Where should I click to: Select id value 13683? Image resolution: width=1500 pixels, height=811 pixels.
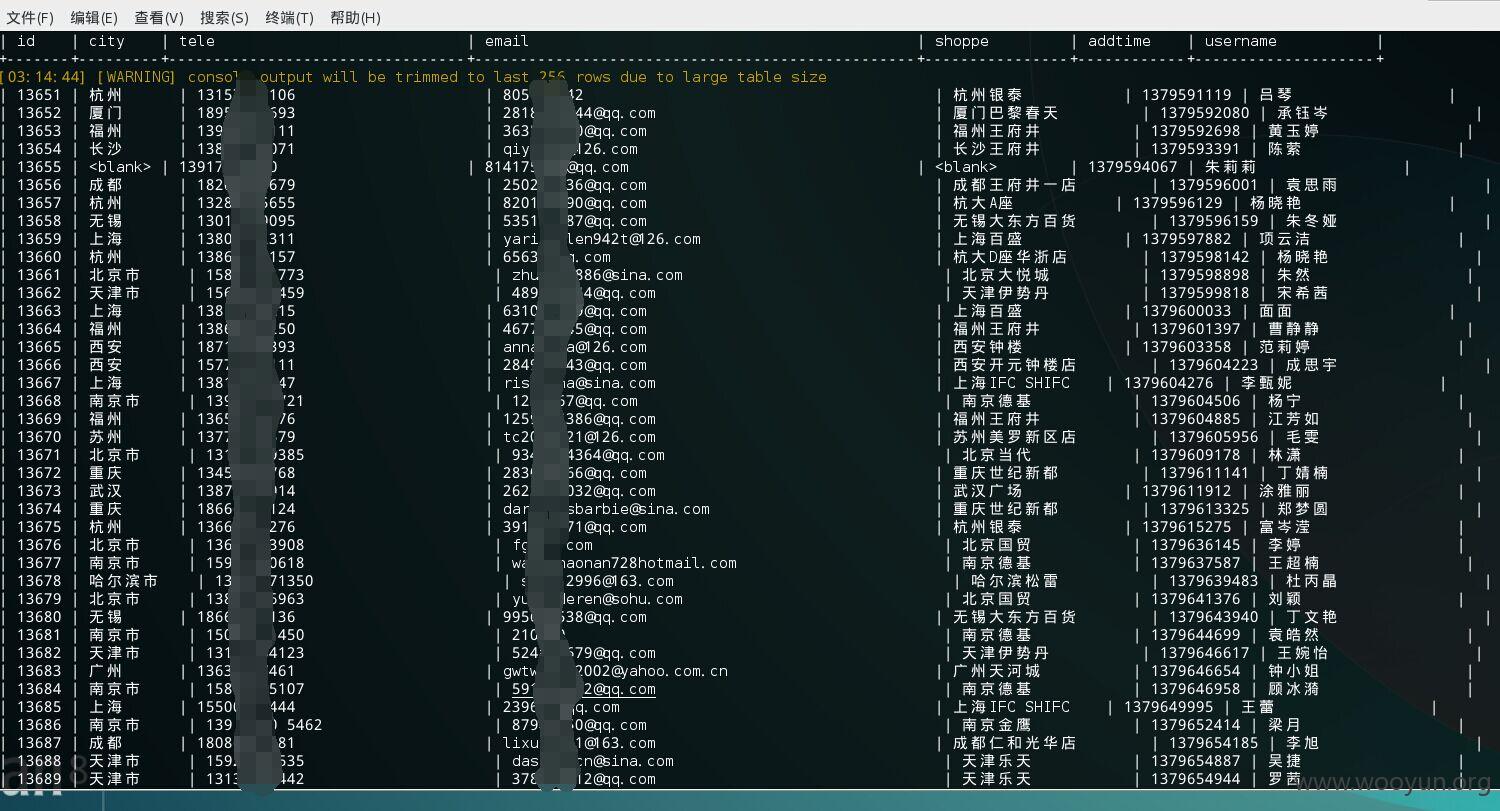coord(39,671)
